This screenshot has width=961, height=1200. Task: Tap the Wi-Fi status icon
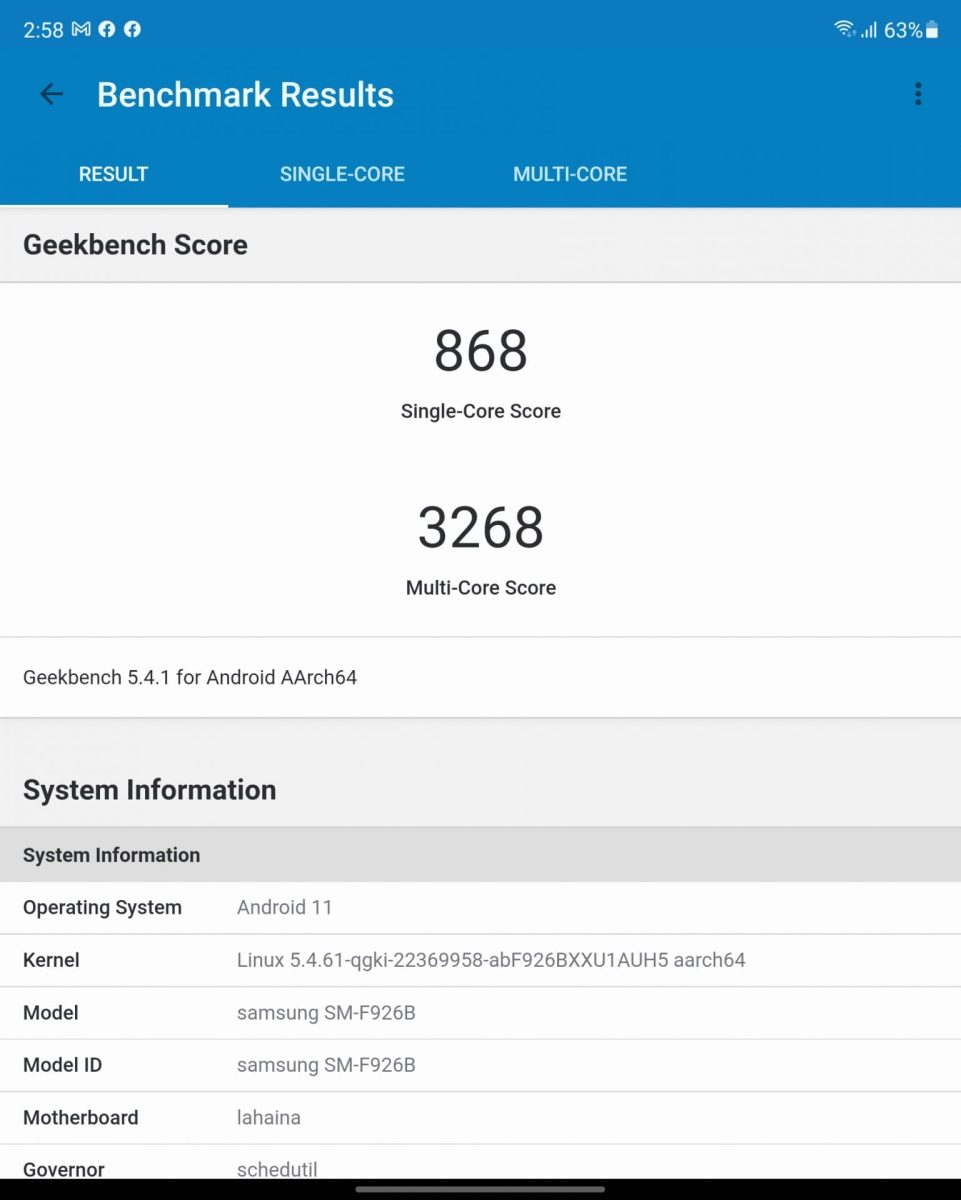pyautogui.click(x=845, y=29)
